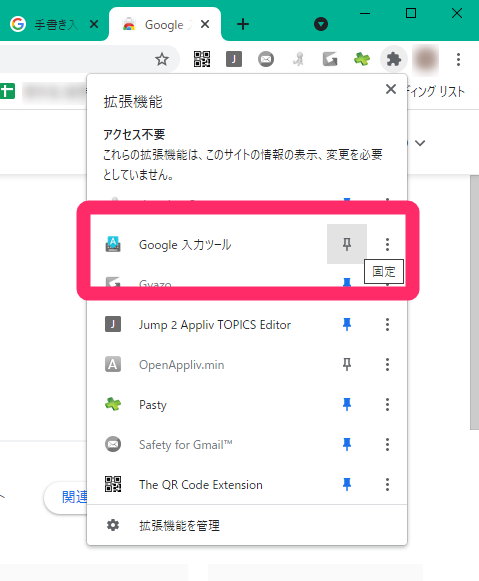Toggle the Extensions puzzle piece button
Viewport: 479px width, 581px height.
393,59
